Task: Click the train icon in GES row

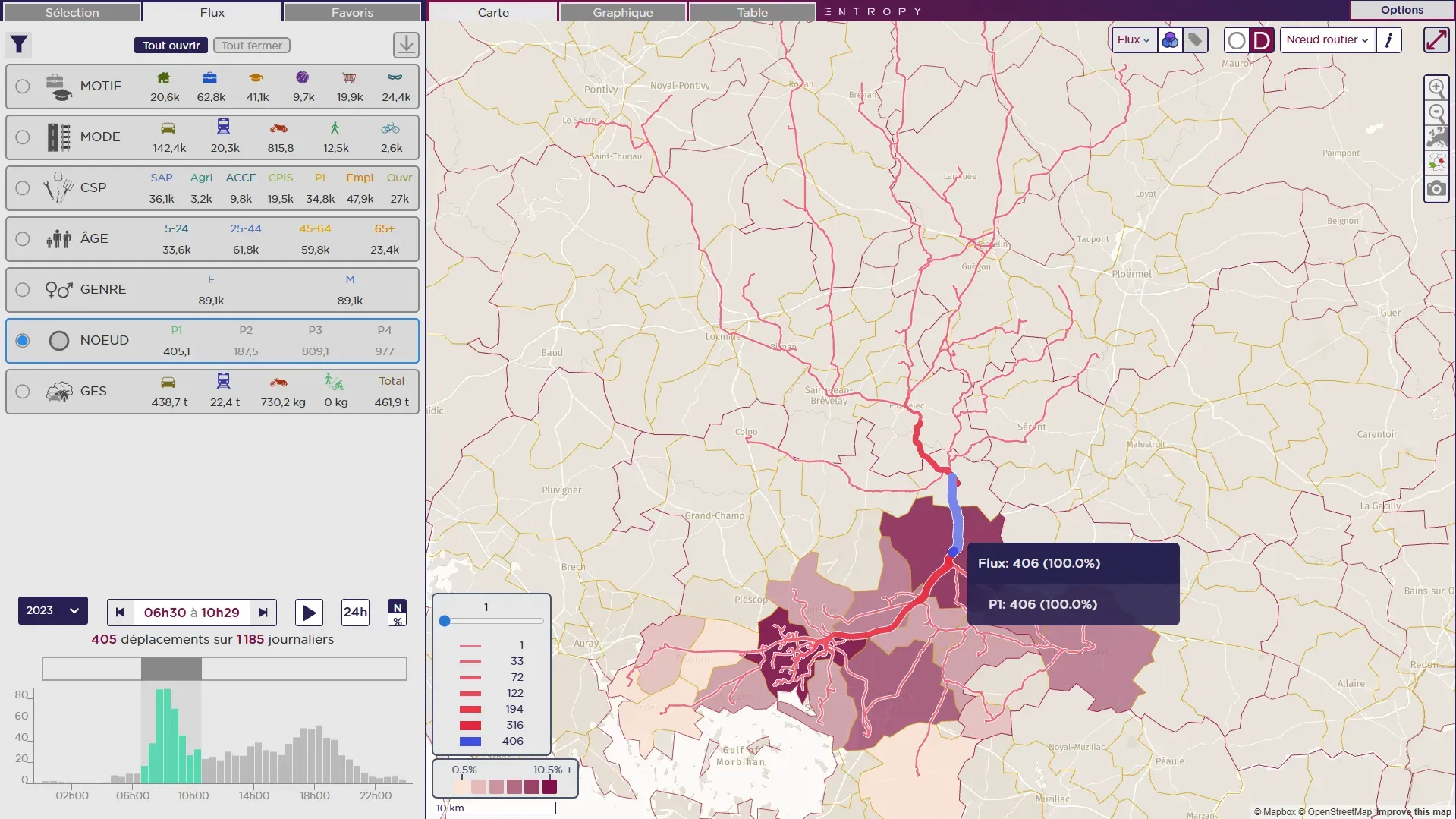Action: point(223,380)
